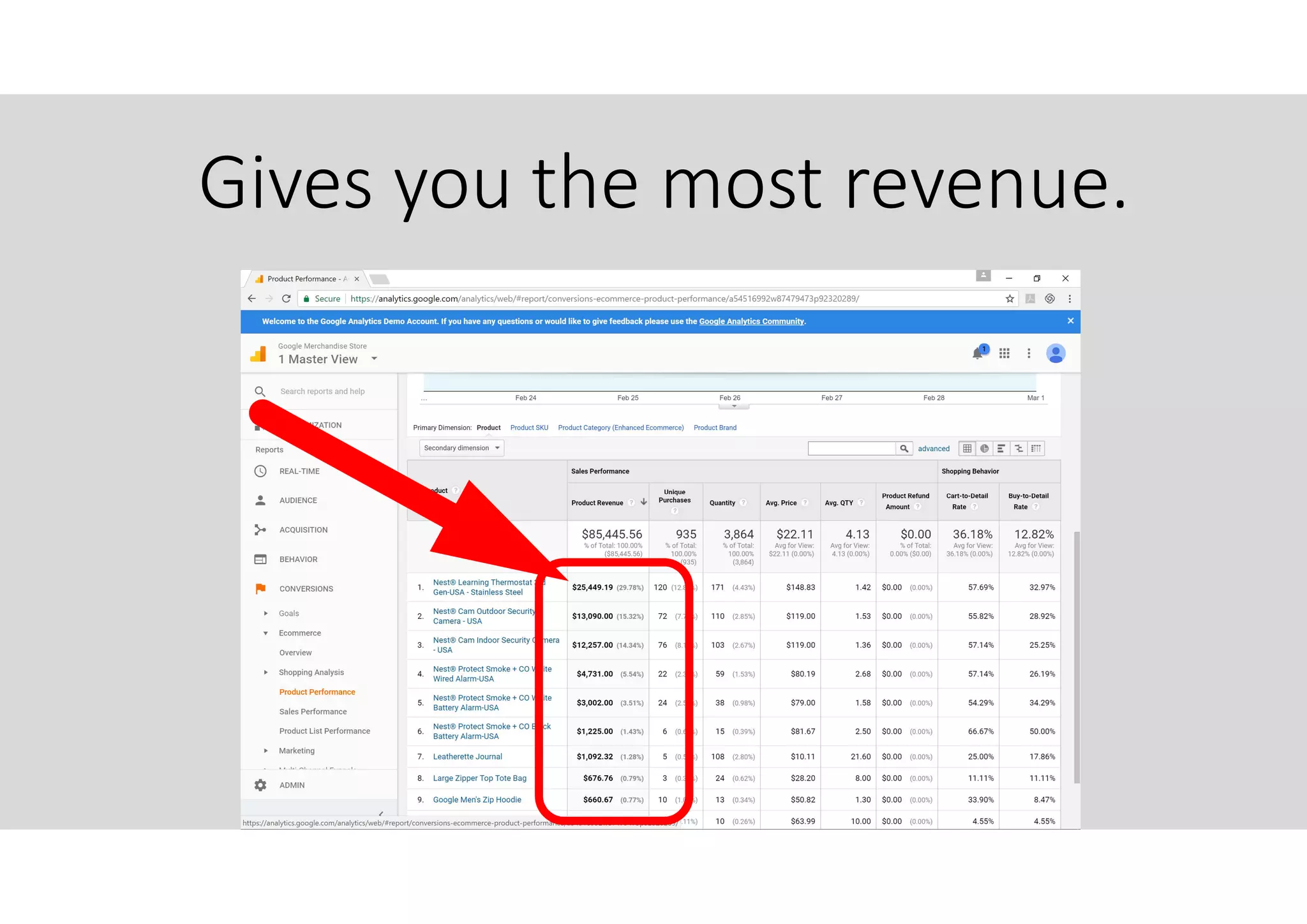Open the new browser tab button
This screenshot has height=924, width=1307.
point(380,279)
